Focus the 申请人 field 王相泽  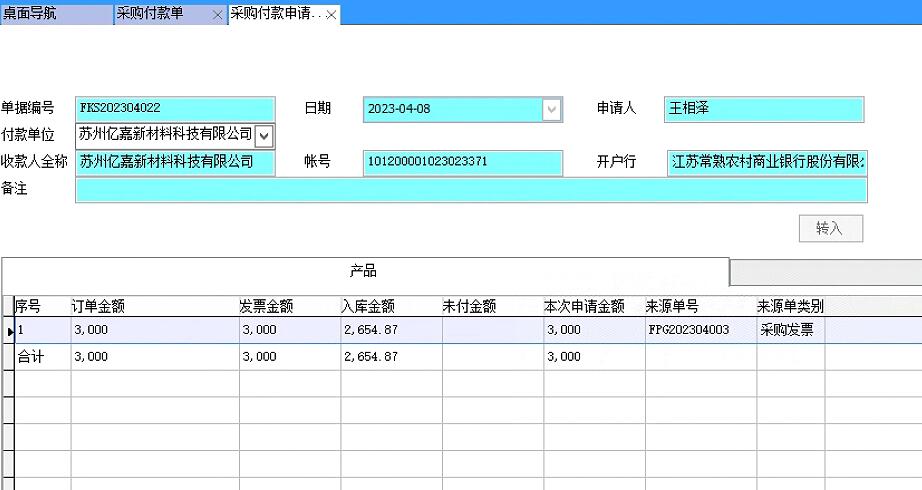[x=763, y=109]
